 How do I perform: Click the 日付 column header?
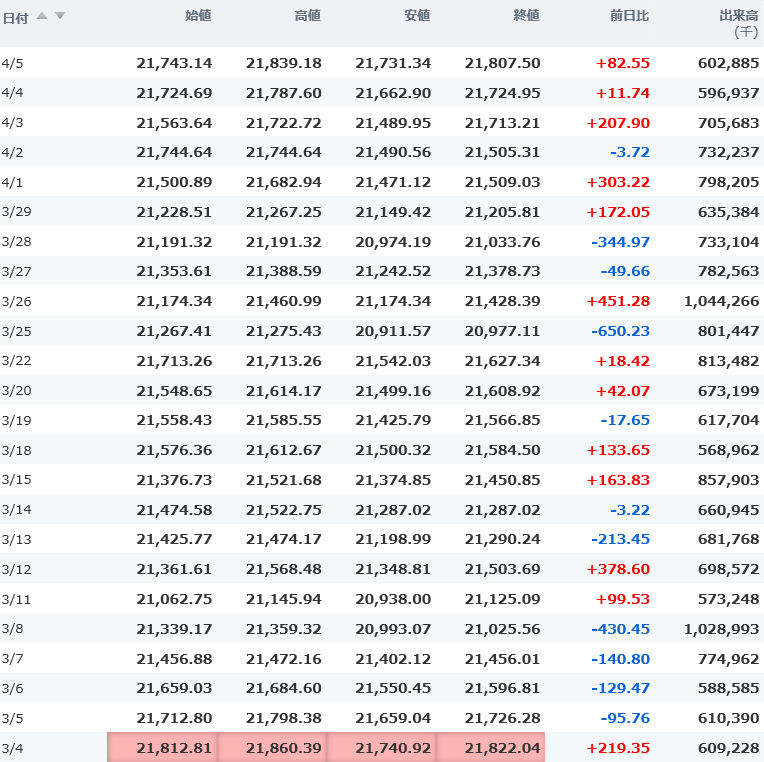[15, 16]
